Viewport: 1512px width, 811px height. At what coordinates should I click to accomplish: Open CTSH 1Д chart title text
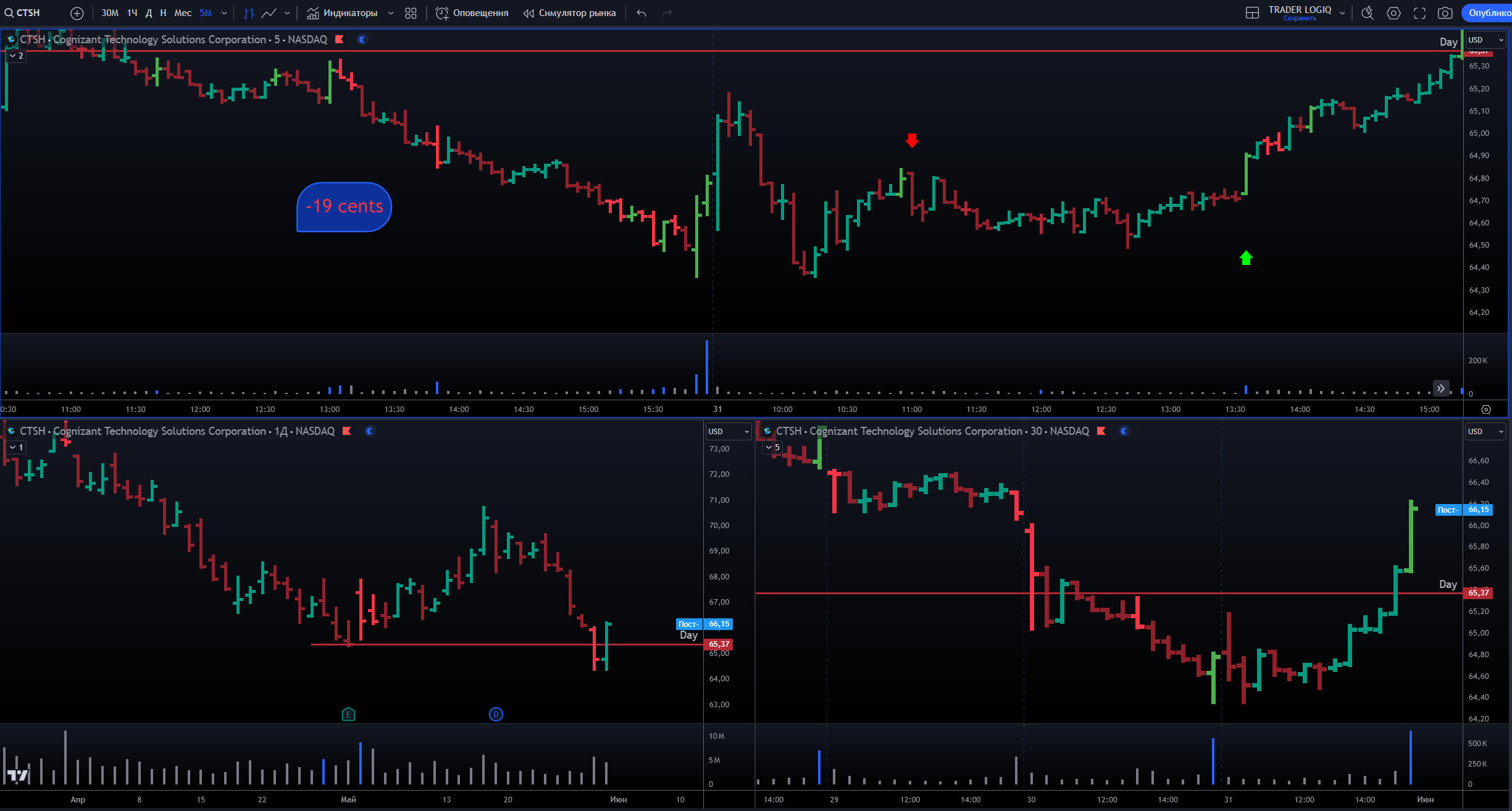(177, 431)
